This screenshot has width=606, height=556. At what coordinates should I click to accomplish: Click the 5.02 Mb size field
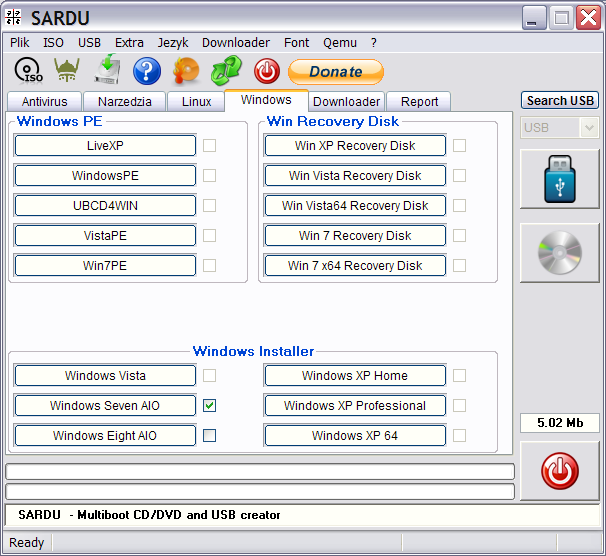tap(560, 423)
